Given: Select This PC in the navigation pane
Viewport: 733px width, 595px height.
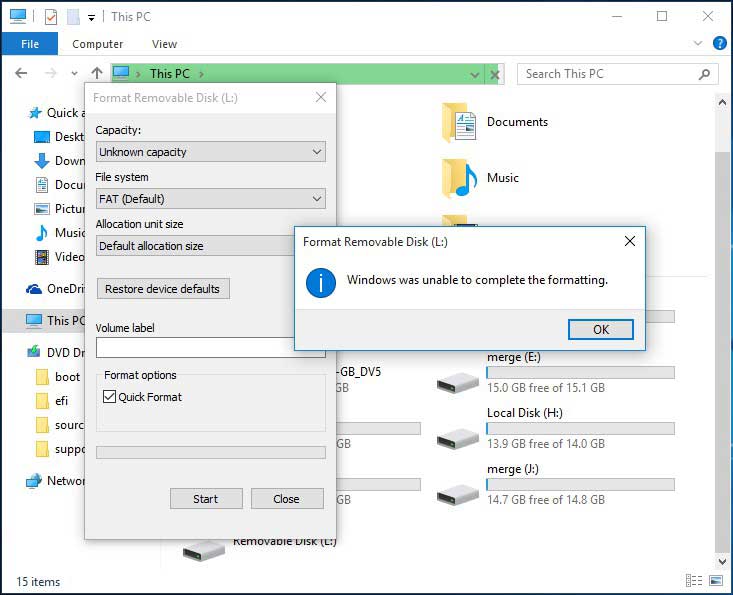Looking at the screenshot, I should click(55, 321).
